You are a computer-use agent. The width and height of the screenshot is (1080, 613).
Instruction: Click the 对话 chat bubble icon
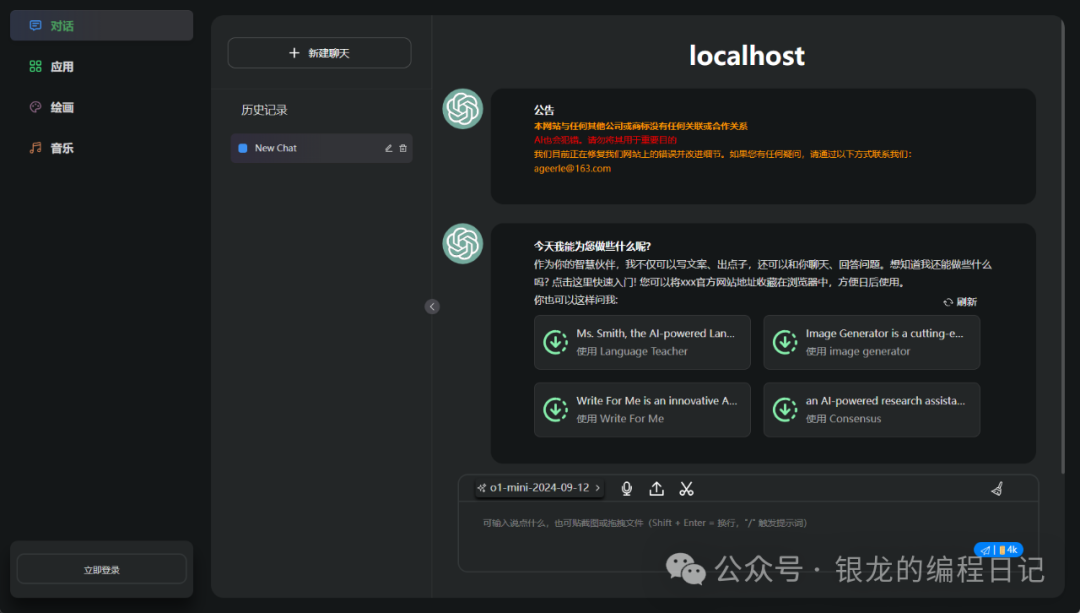(35, 25)
